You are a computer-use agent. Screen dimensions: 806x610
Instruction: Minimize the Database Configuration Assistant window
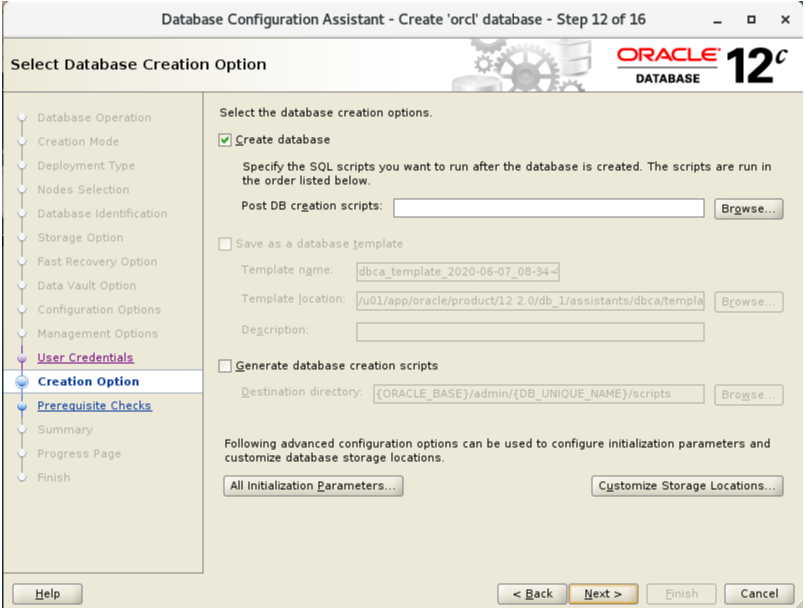tap(718, 20)
